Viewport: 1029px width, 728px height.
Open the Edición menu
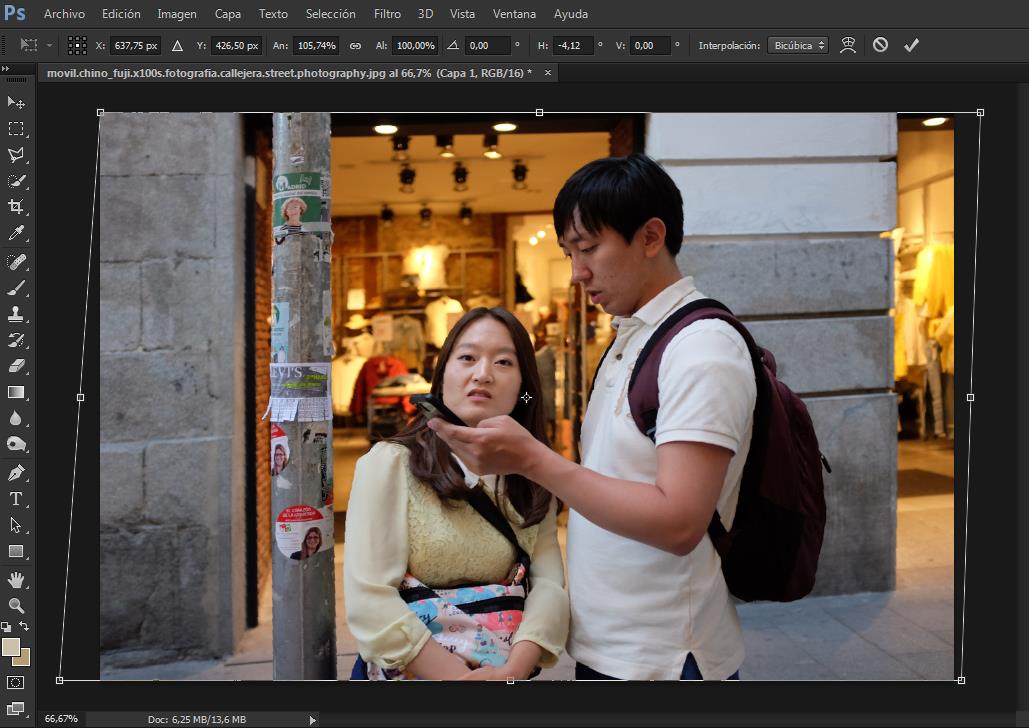click(121, 14)
